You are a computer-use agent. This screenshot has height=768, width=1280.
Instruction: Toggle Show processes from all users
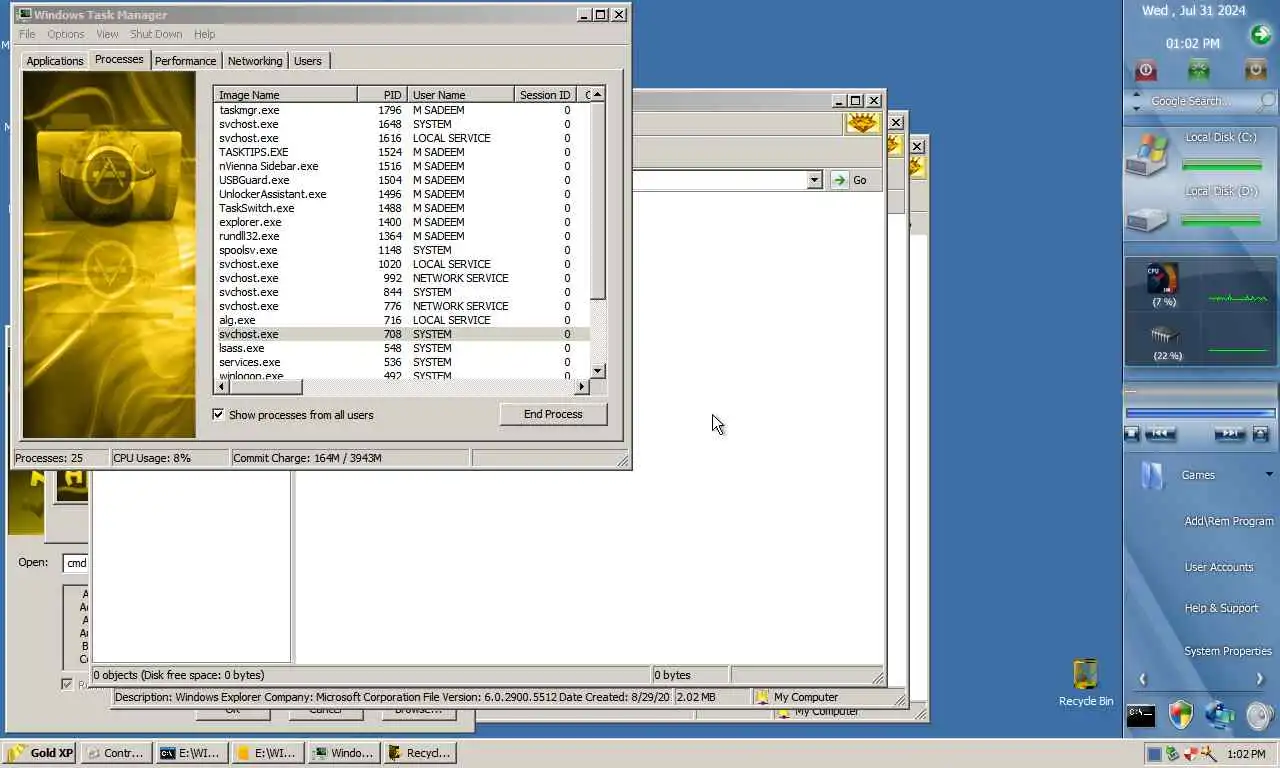(x=218, y=414)
